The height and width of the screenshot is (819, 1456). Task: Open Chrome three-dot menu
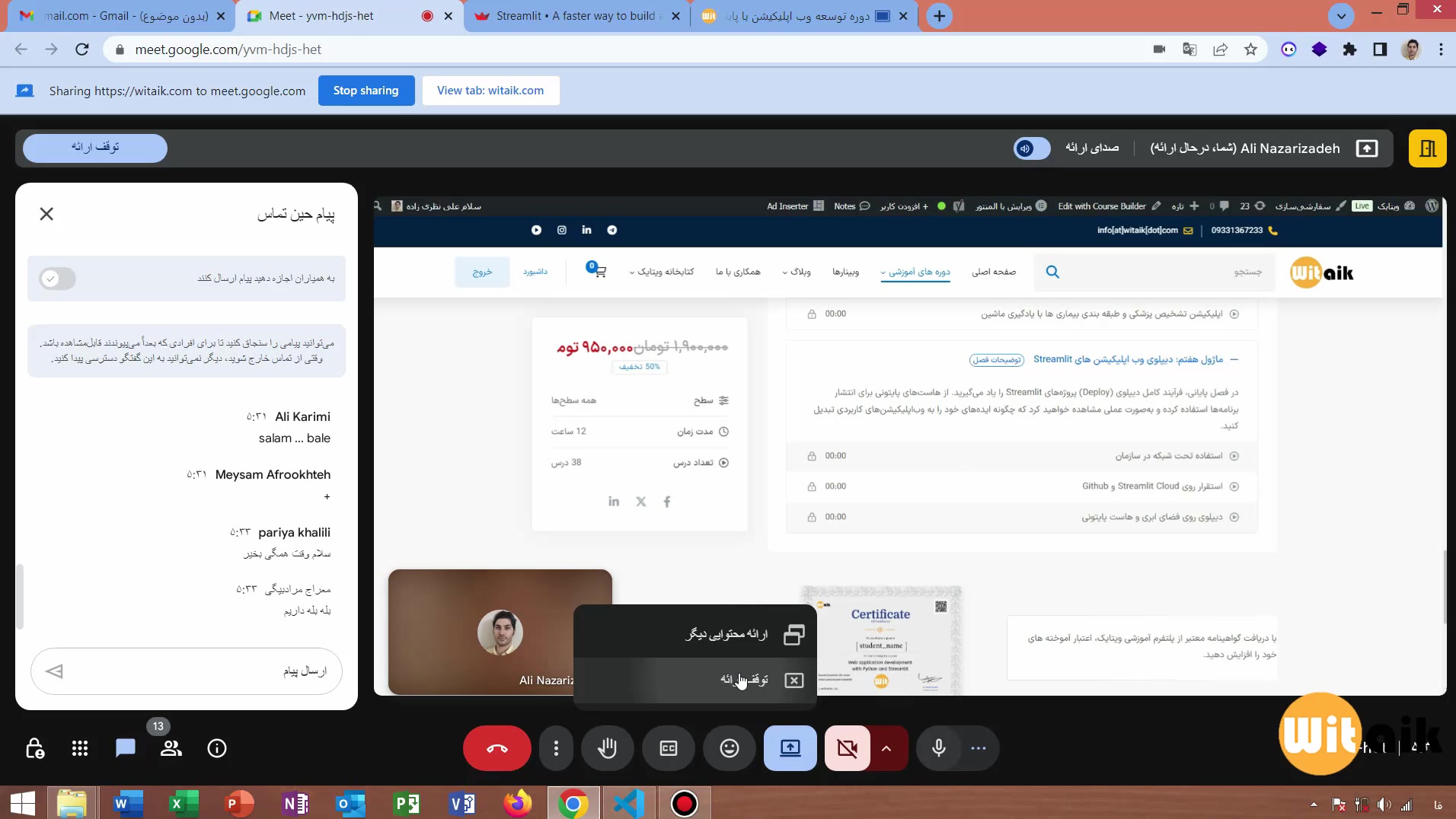1441,49
